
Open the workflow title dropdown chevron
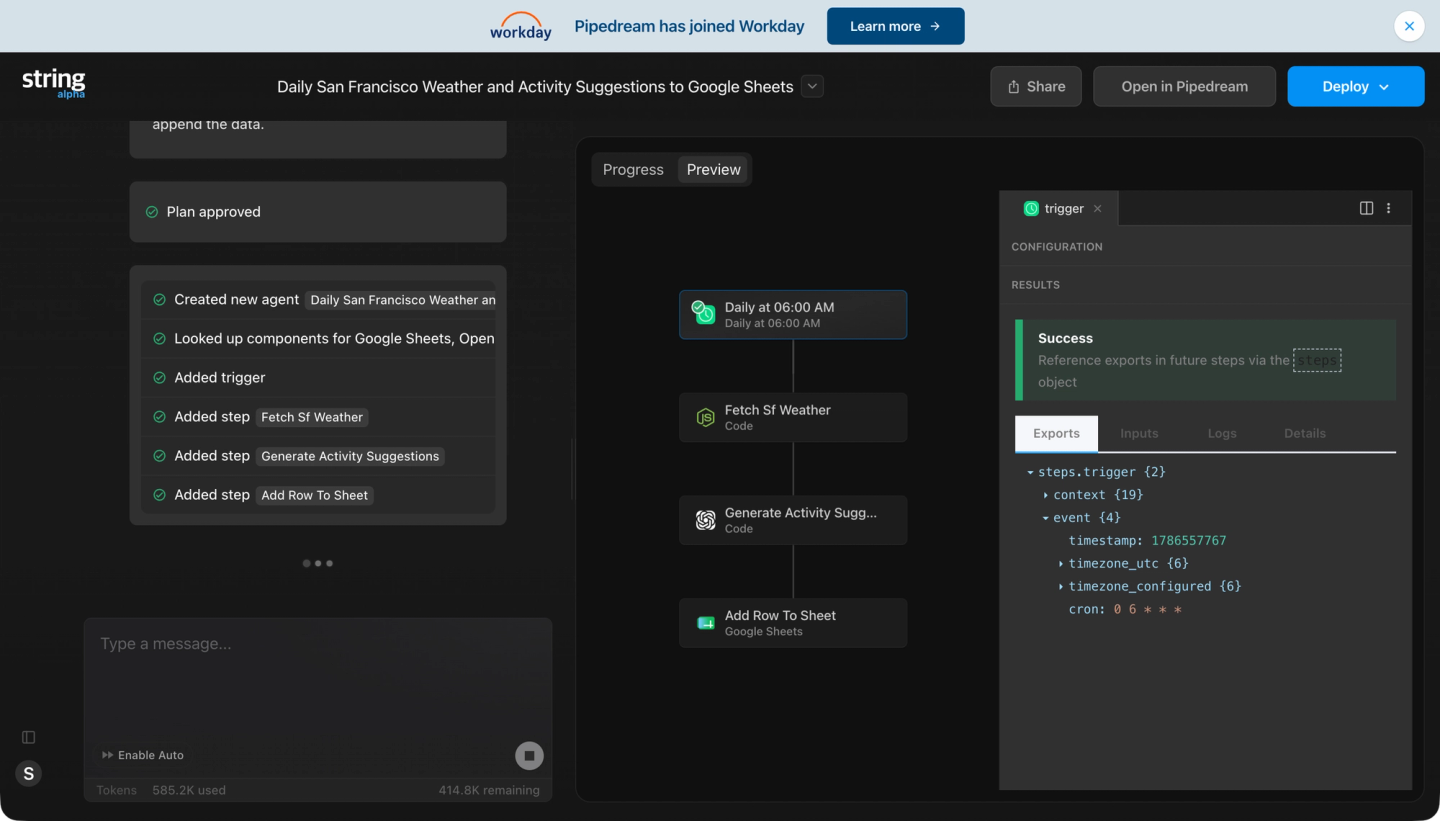(813, 86)
